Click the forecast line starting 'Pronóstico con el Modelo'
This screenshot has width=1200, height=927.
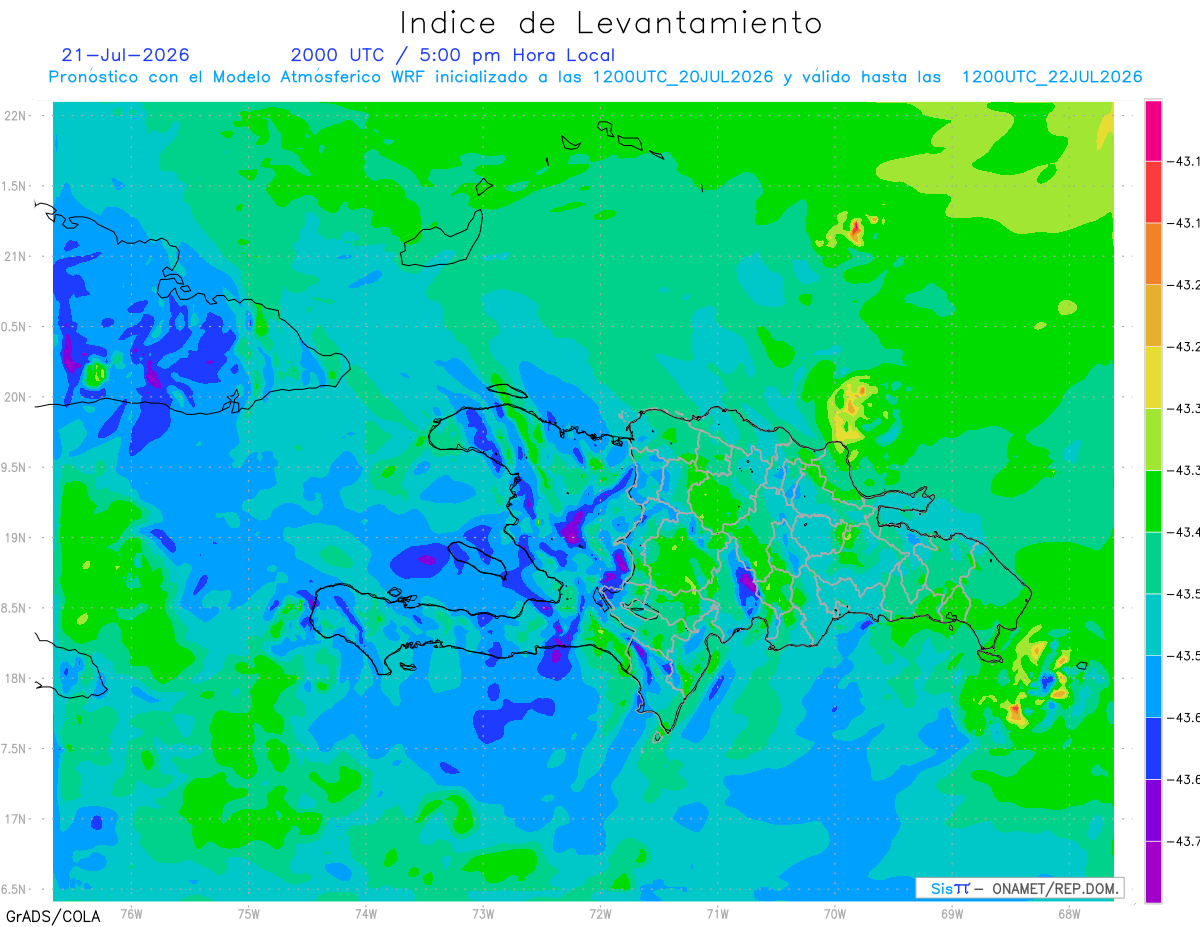pyautogui.click(x=596, y=77)
